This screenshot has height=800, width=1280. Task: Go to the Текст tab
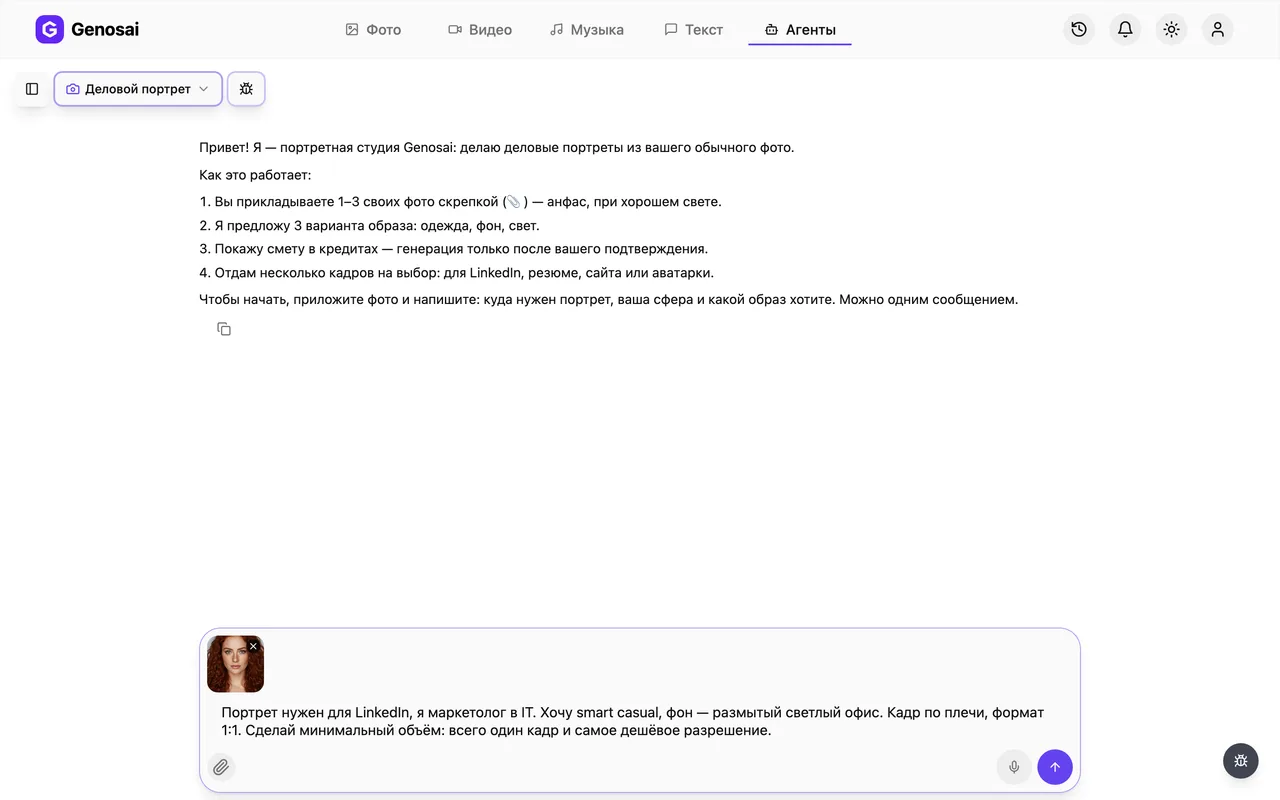[694, 30]
